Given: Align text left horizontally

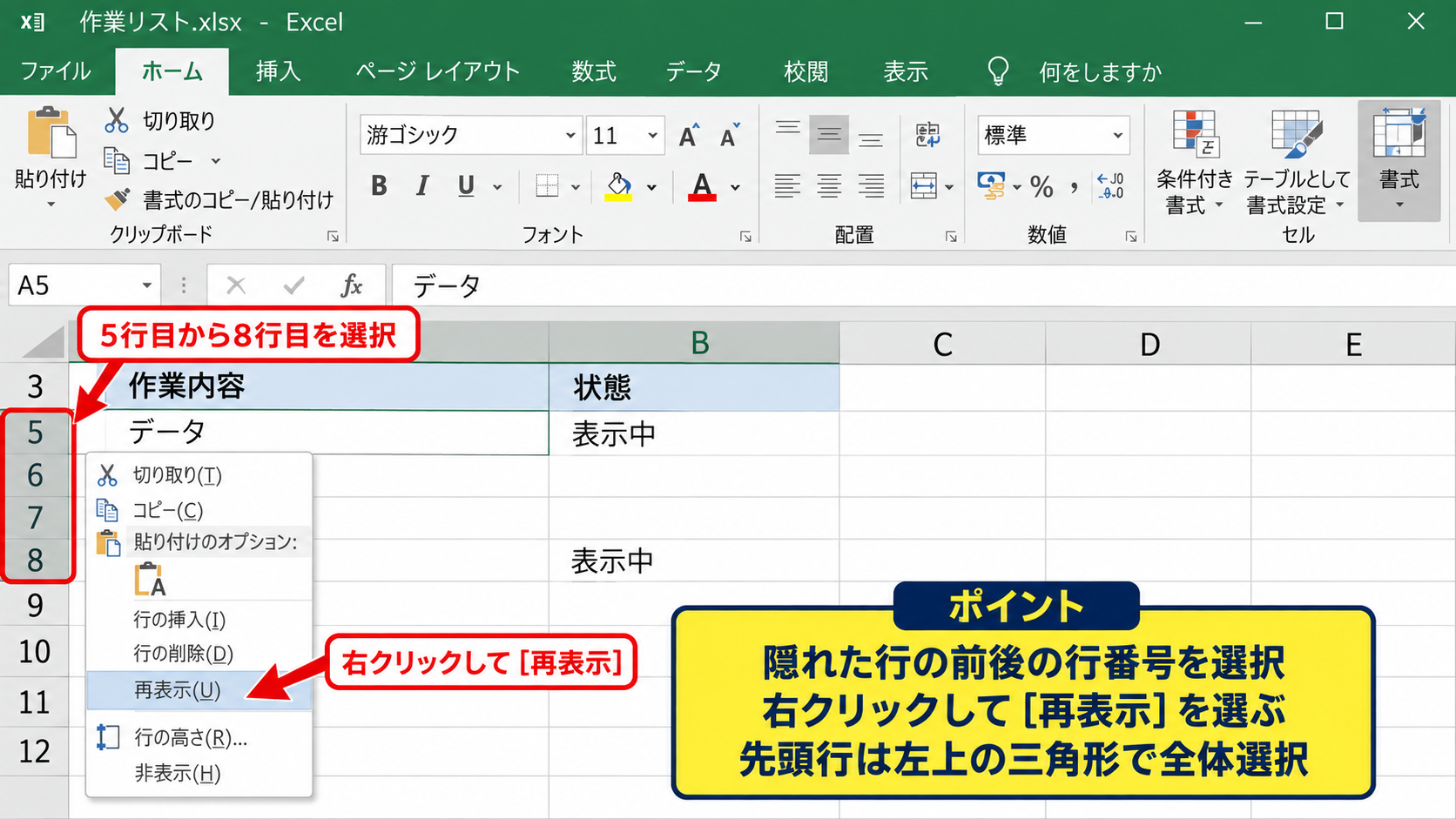Looking at the screenshot, I should (787, 185).
